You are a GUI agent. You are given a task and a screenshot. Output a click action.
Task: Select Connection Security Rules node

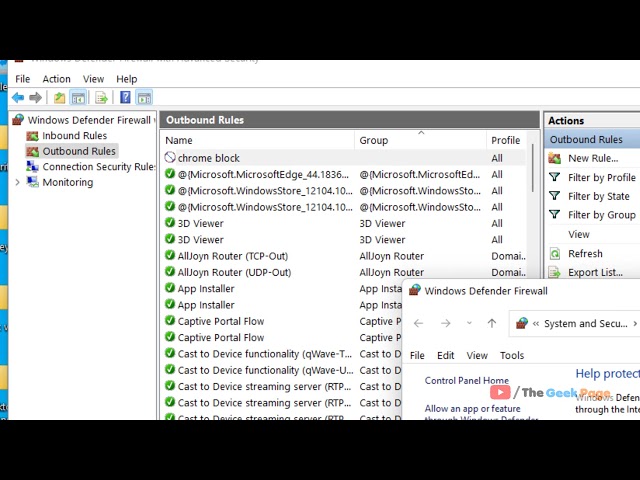[x=91, y=167]
